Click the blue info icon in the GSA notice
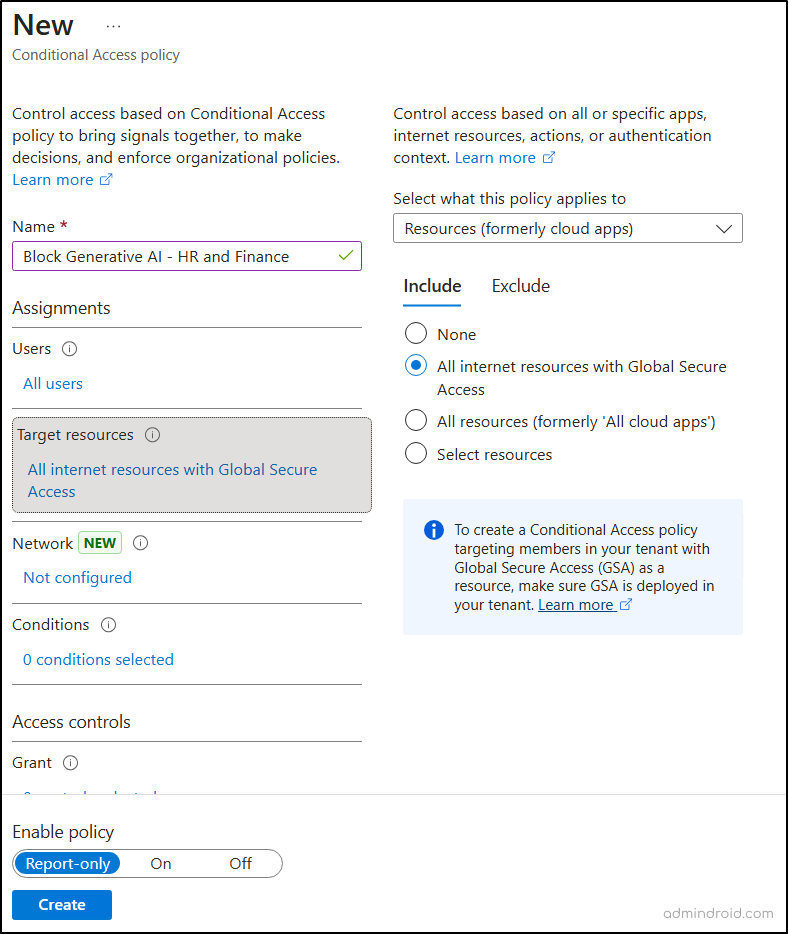Image resolution: width=788 pixels, height=934 pixels. pyautogui.click(x=433, y=530)
